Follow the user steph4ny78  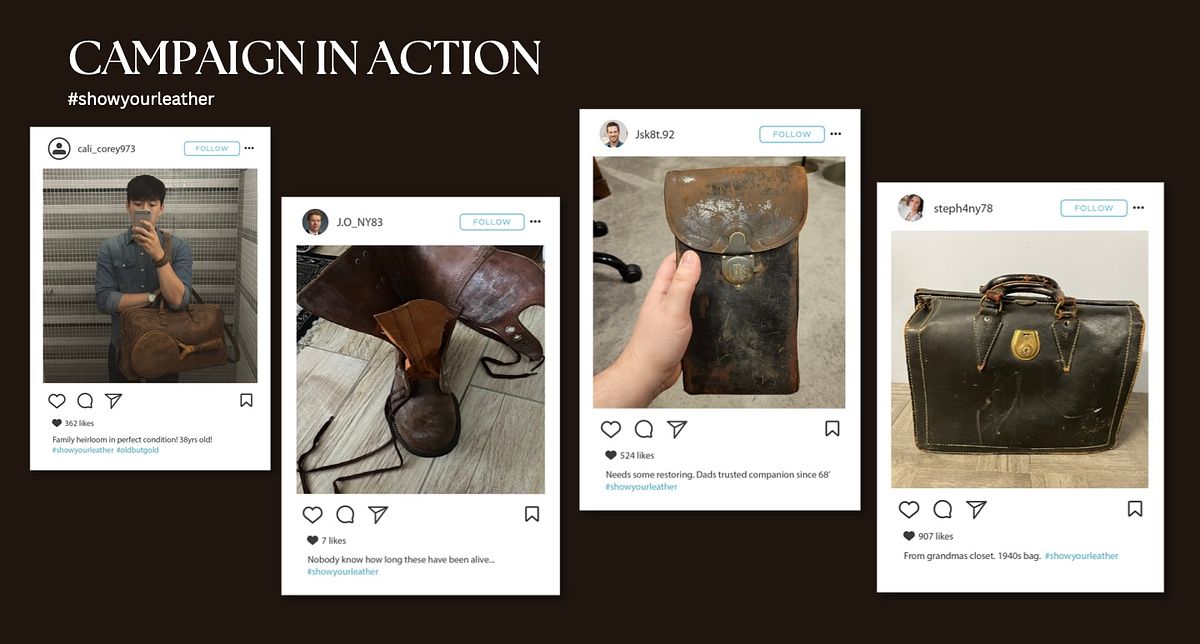1093,208
